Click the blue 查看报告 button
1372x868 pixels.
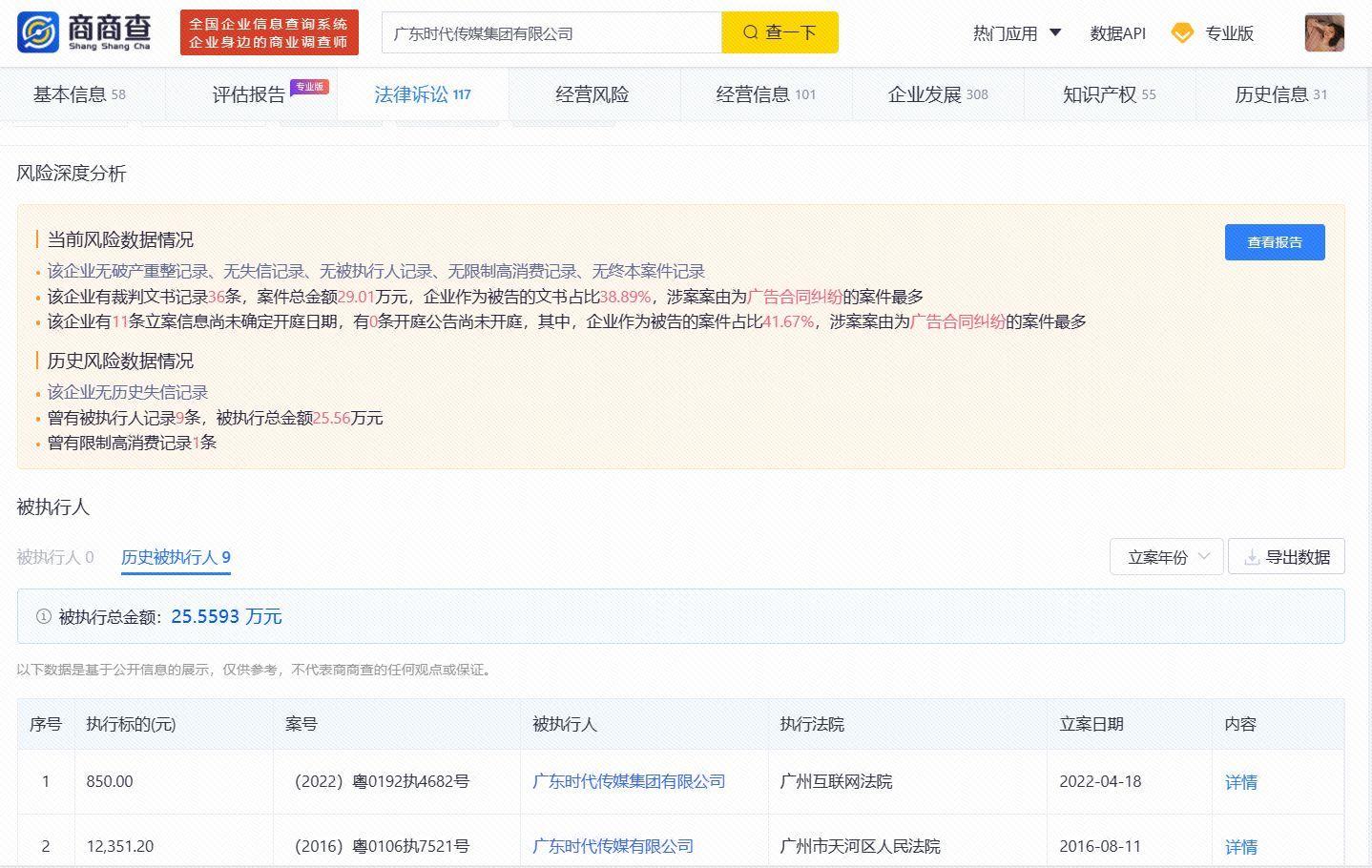pos(1275,242)
